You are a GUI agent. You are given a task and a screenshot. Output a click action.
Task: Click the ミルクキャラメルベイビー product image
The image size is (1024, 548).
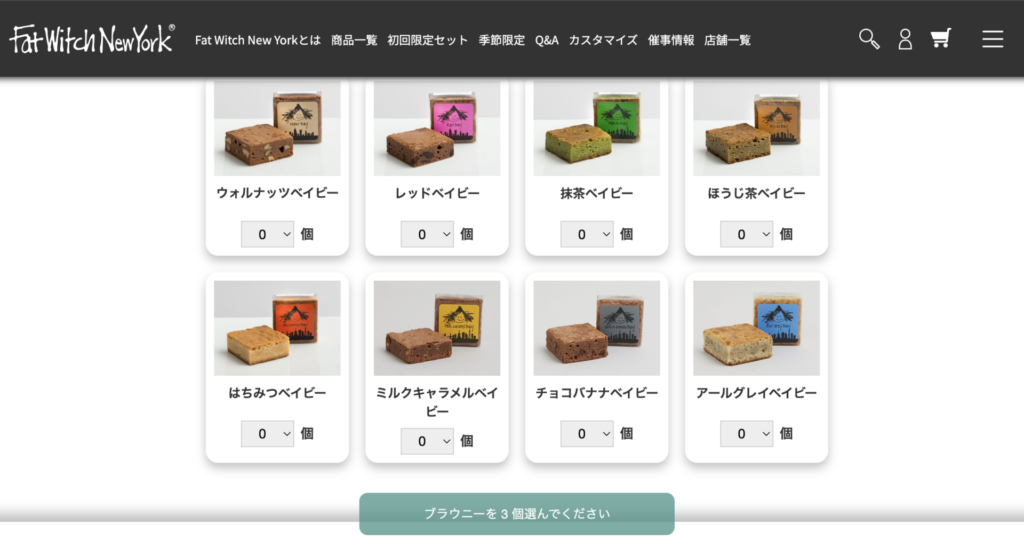[x=437, y=328]
